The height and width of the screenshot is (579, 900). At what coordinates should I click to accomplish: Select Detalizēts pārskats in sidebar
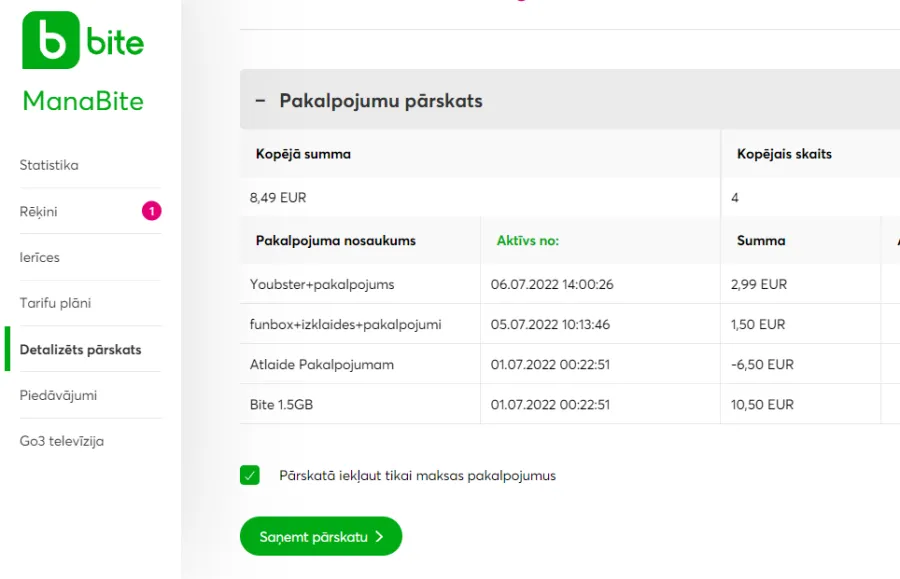(x=80, y=349)
